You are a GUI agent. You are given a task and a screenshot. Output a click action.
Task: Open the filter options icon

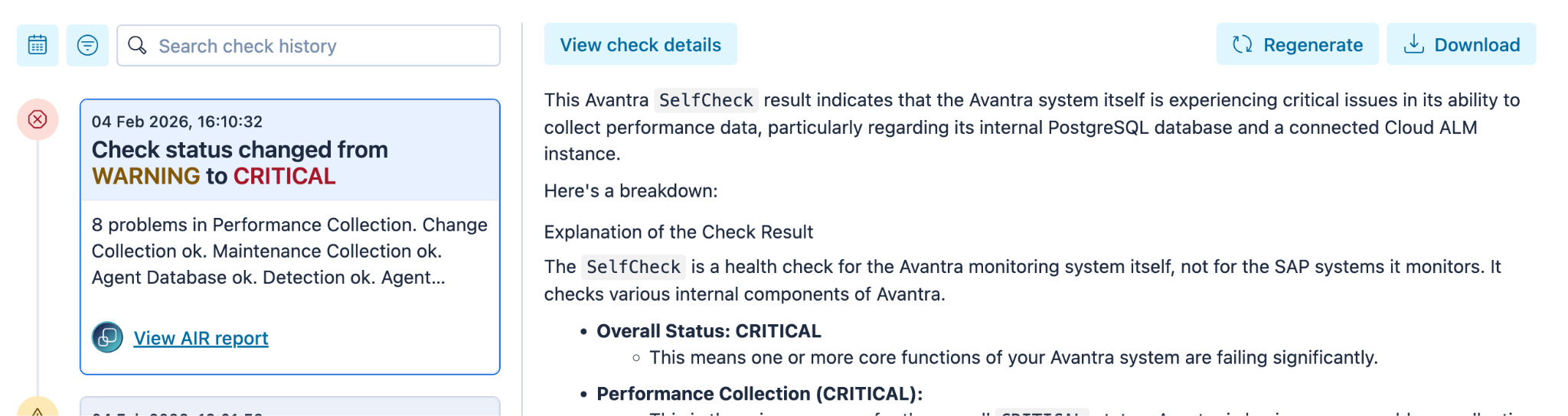[x=87, y=46]
